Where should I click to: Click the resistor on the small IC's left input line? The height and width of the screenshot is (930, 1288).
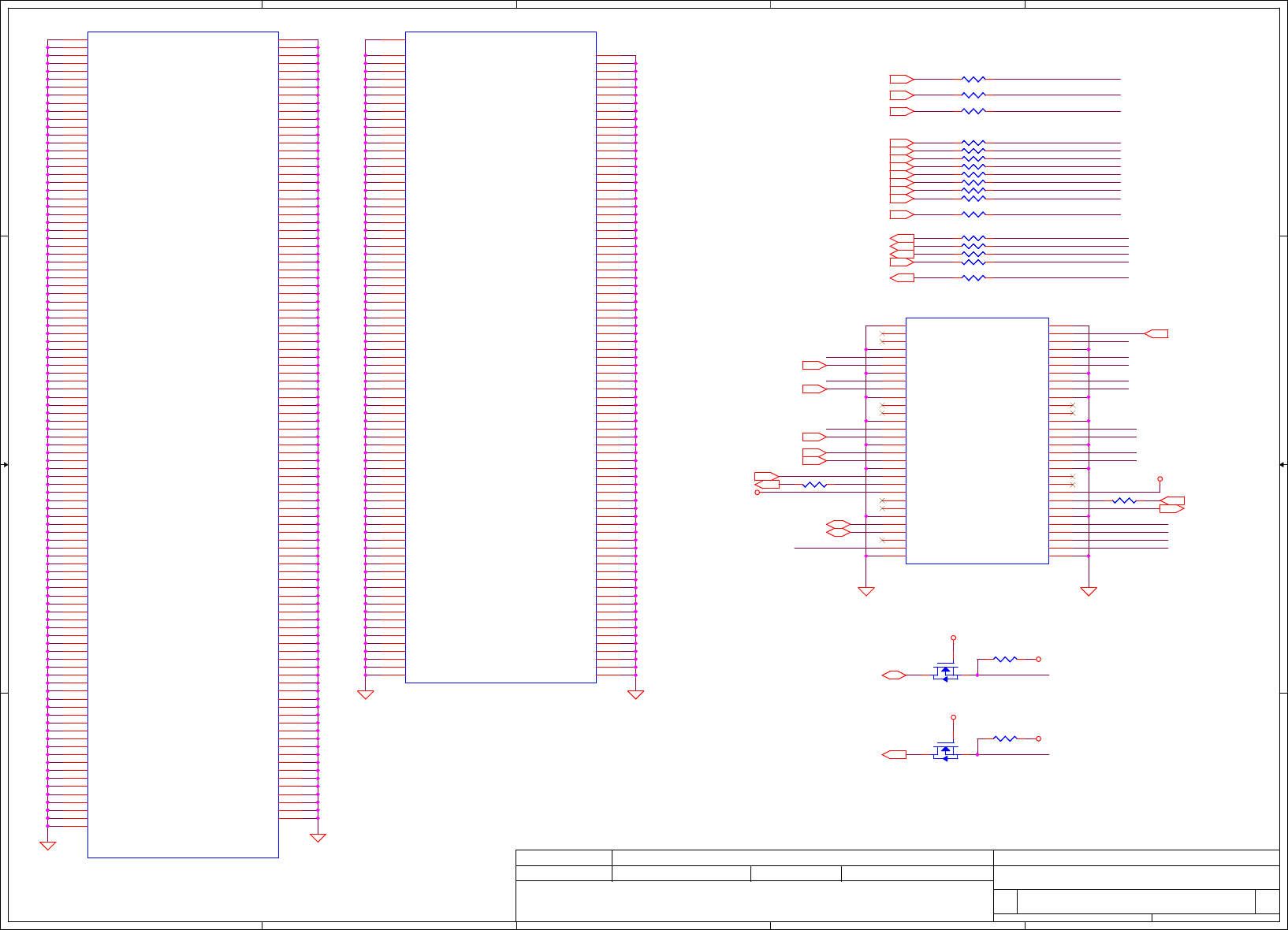[x=814, y=485]
